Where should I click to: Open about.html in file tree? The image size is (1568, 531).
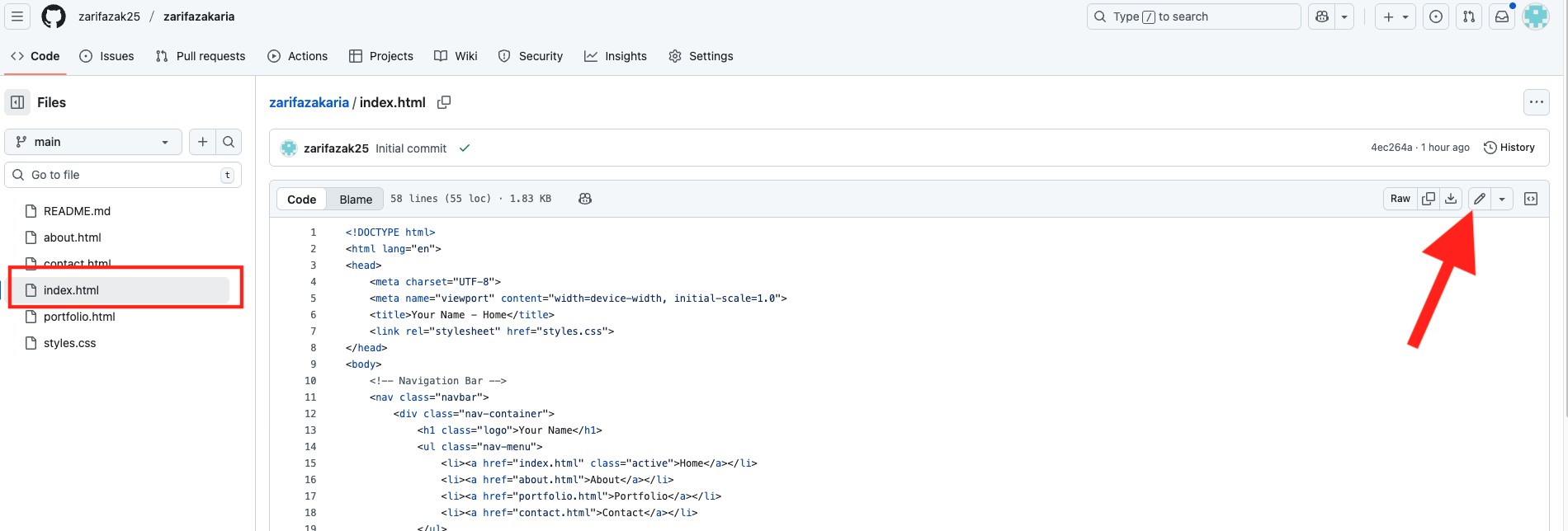[x=73, y=237]
